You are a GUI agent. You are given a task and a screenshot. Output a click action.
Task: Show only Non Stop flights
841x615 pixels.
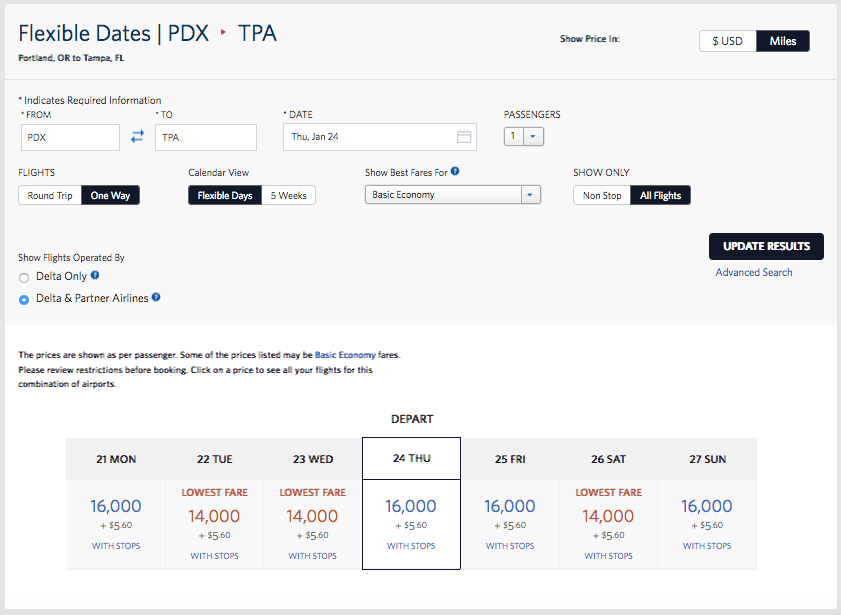click(x=602, y=196)
